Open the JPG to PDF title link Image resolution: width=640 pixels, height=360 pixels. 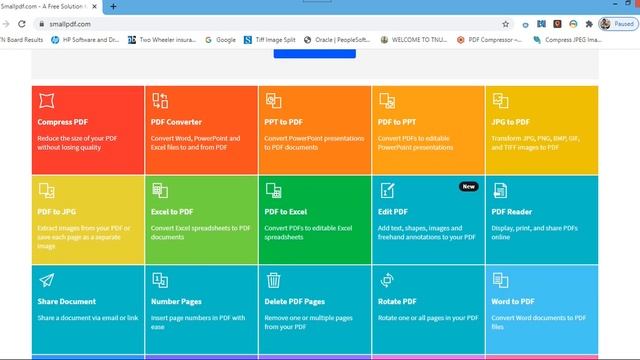point(510,122)
